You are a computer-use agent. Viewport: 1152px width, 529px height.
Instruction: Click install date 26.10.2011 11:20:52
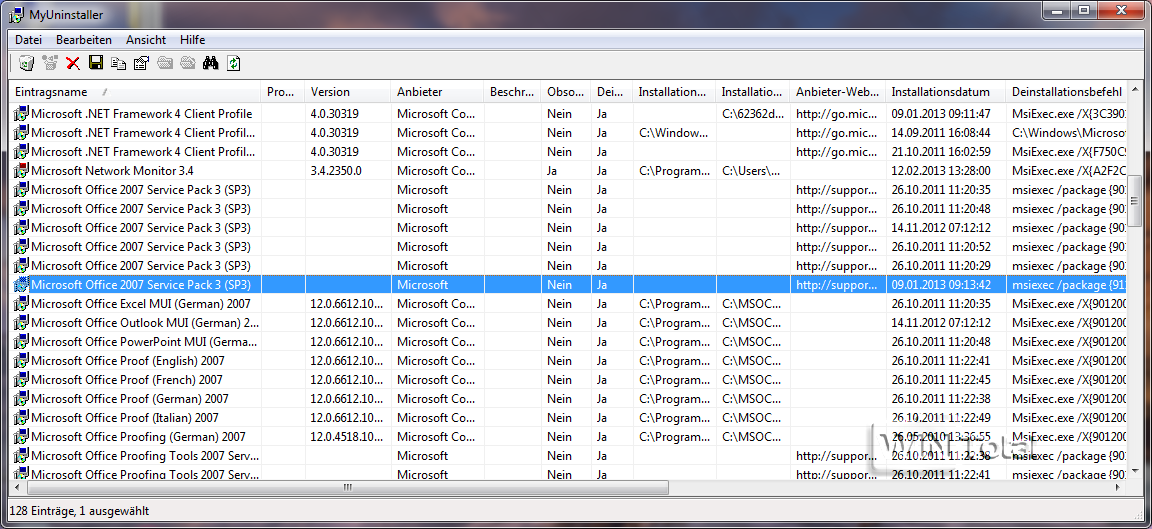pos(941,247)
